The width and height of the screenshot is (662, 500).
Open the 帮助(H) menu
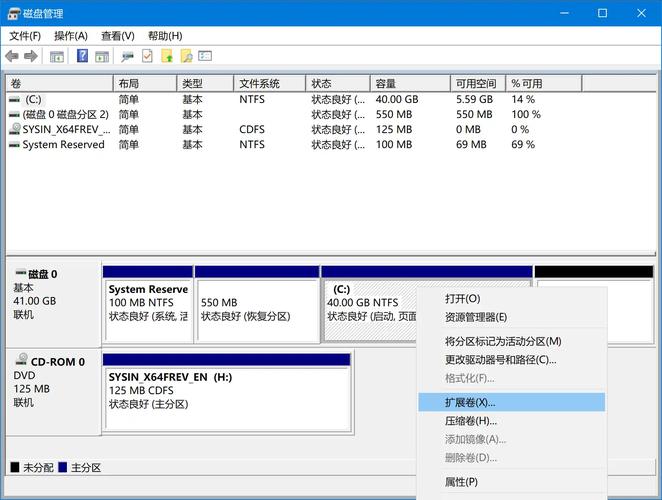pos(165,36)
